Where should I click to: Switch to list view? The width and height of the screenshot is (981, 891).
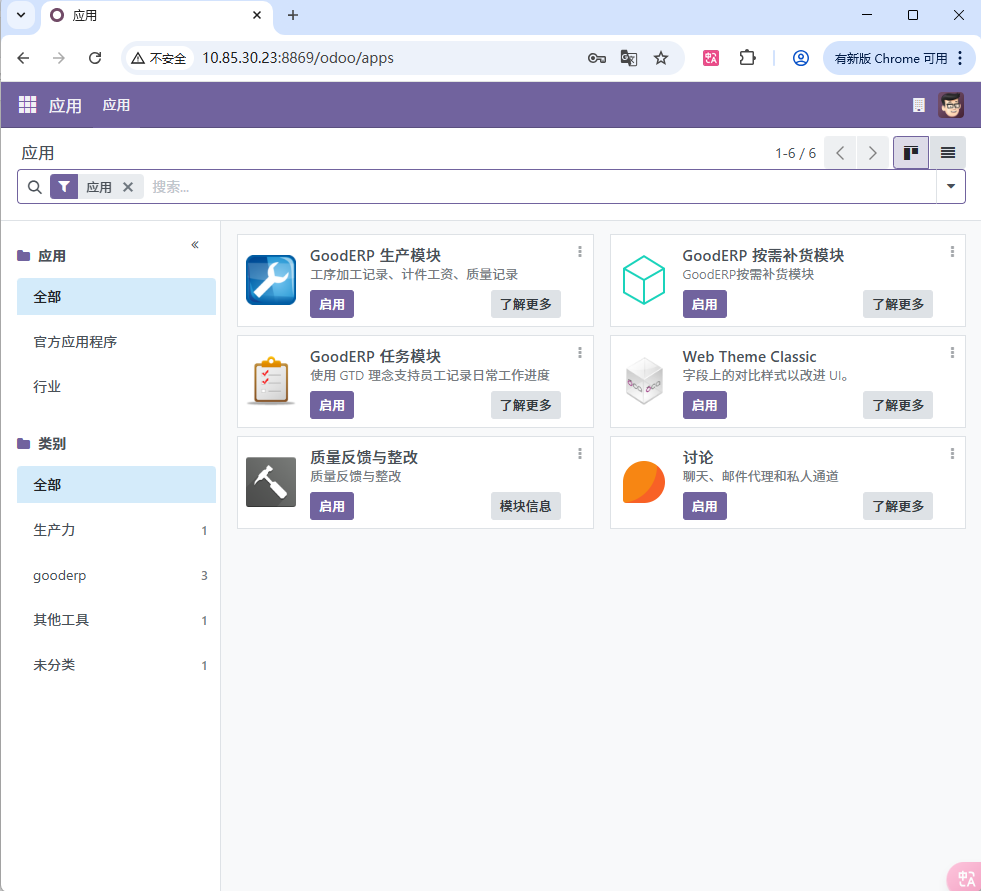(x=948, y=153)
